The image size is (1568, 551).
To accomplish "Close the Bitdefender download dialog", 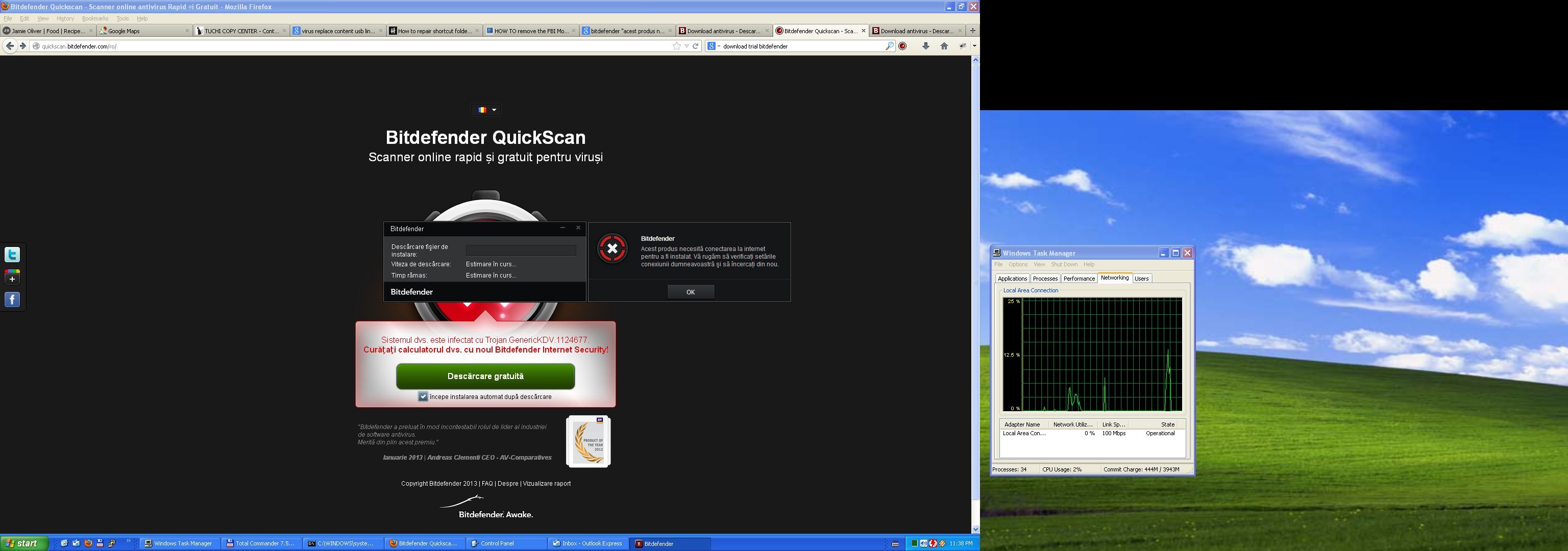I will (578, 228).
